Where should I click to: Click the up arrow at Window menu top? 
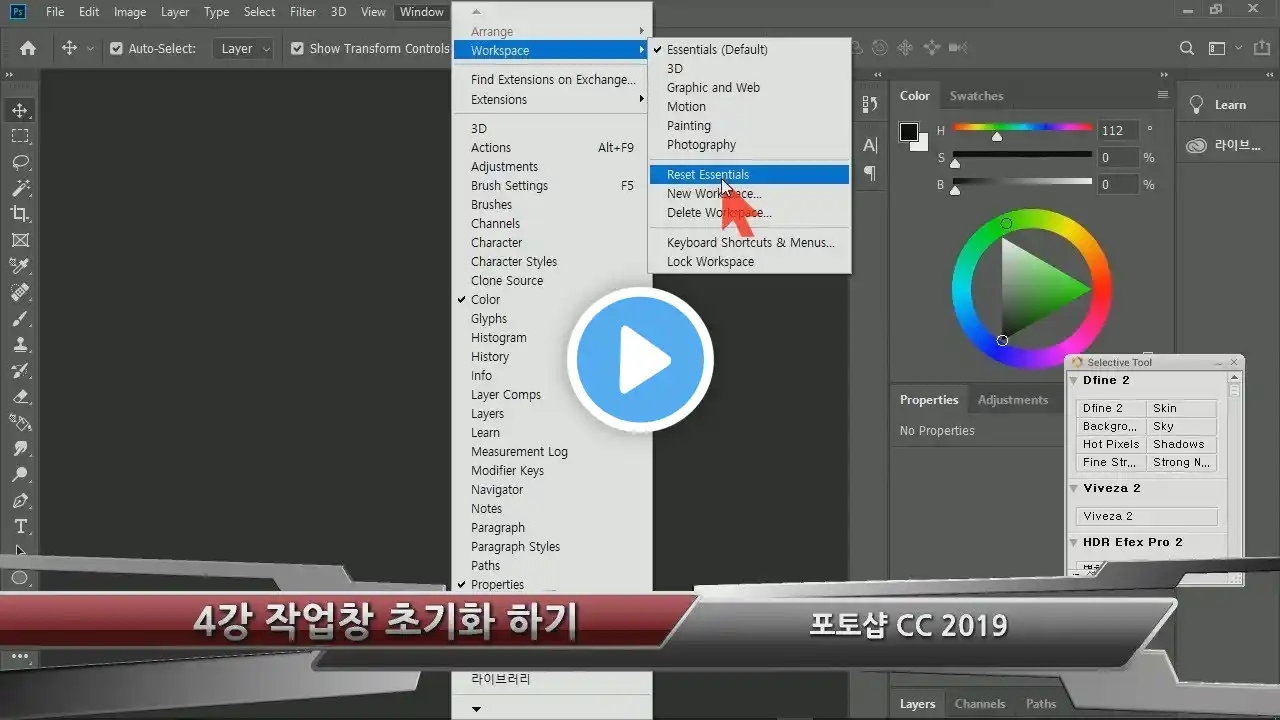point(476,12)
